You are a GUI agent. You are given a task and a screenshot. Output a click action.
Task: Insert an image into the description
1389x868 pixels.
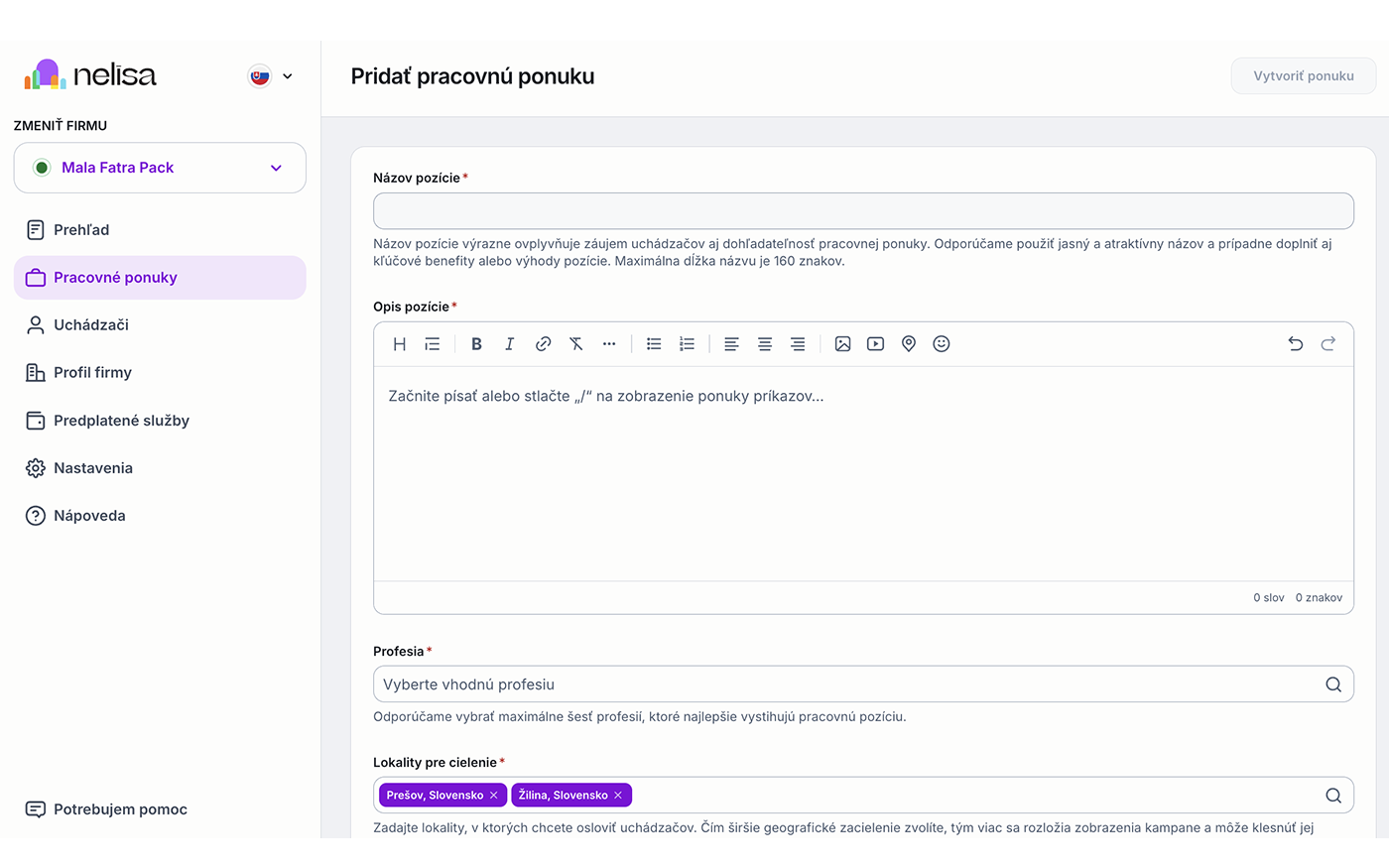click(x=842, y=344)
